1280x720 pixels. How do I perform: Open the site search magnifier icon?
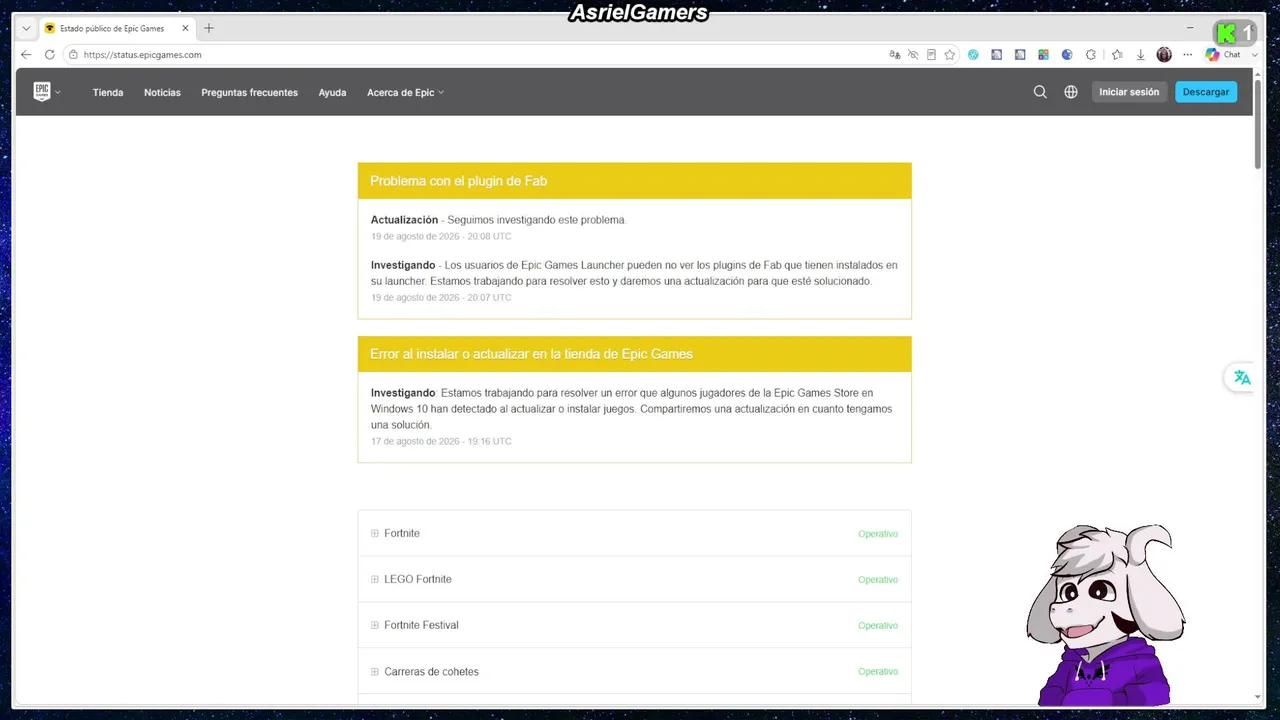click(1040, 92)
